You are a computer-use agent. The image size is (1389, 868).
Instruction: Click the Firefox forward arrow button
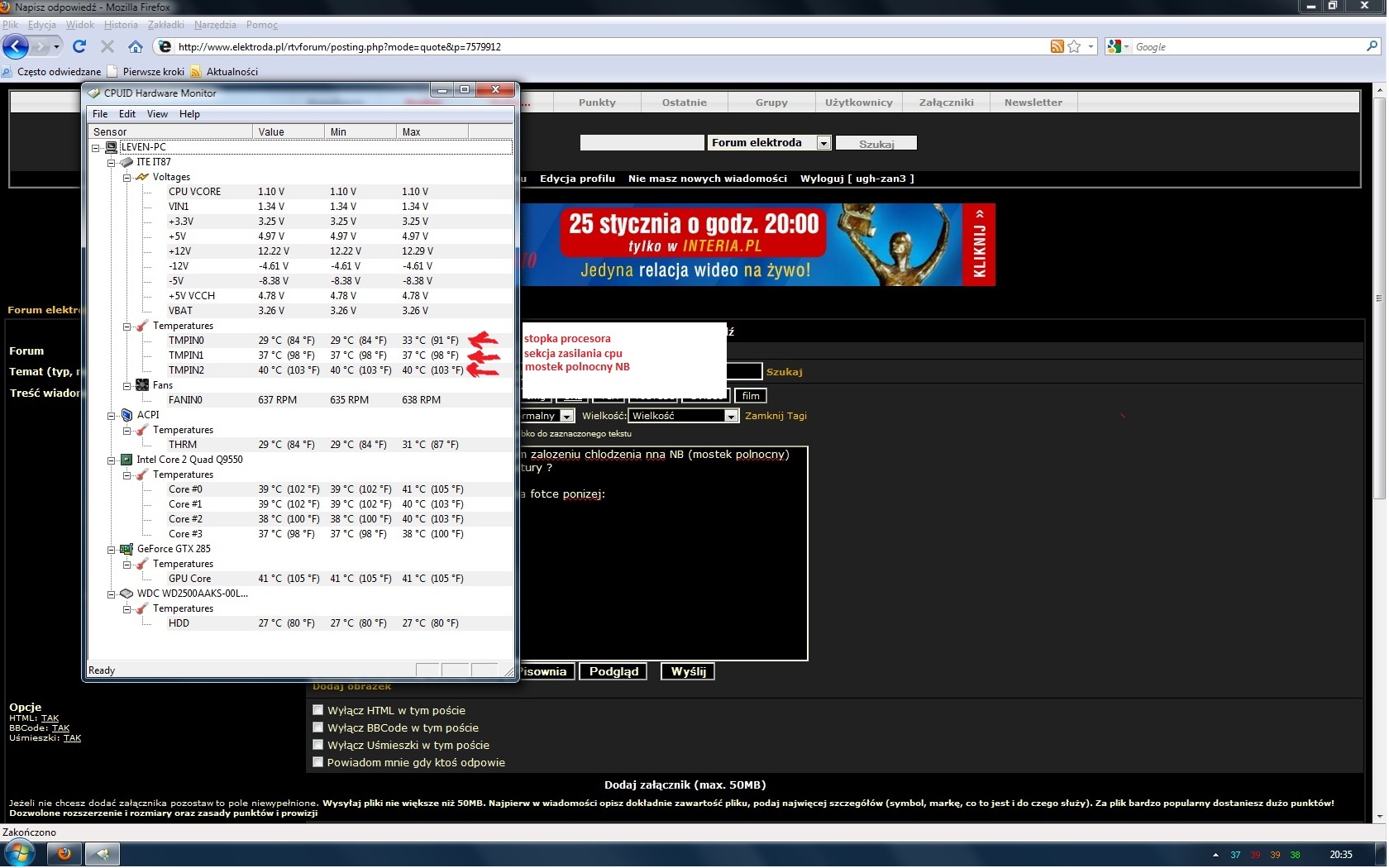click(41, 46)
